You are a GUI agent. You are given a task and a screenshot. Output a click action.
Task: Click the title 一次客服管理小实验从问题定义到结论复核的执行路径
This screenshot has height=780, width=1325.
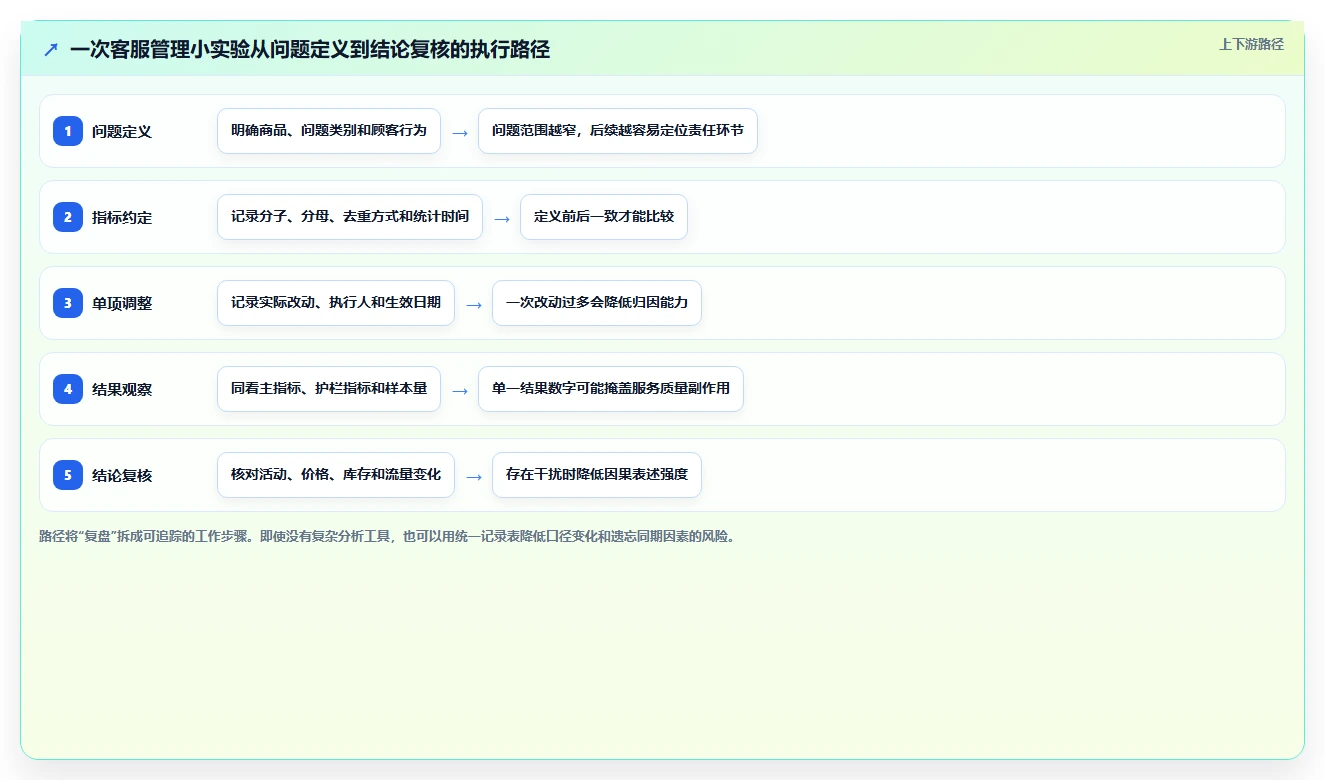click(x=310, y=50)
